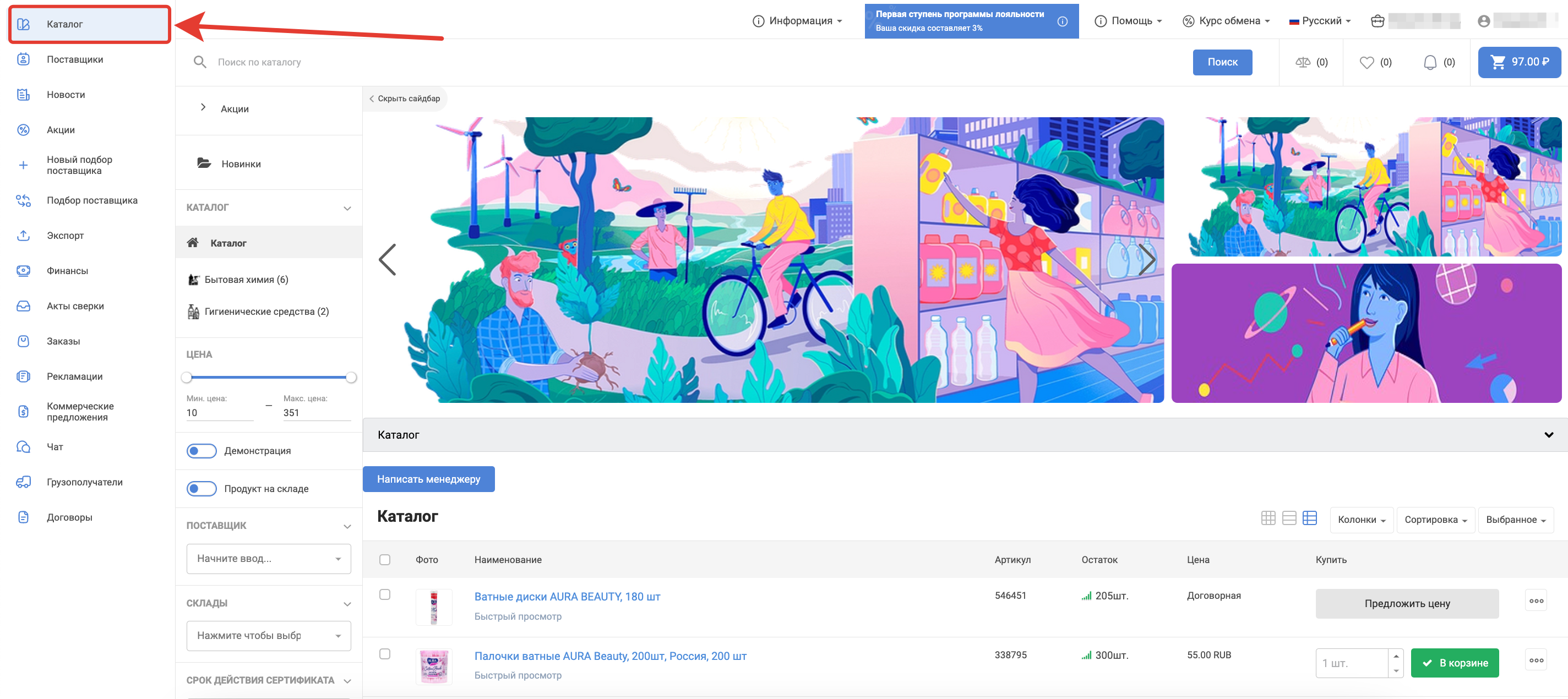Click the next banner slide arrow

coord(1147,260)
